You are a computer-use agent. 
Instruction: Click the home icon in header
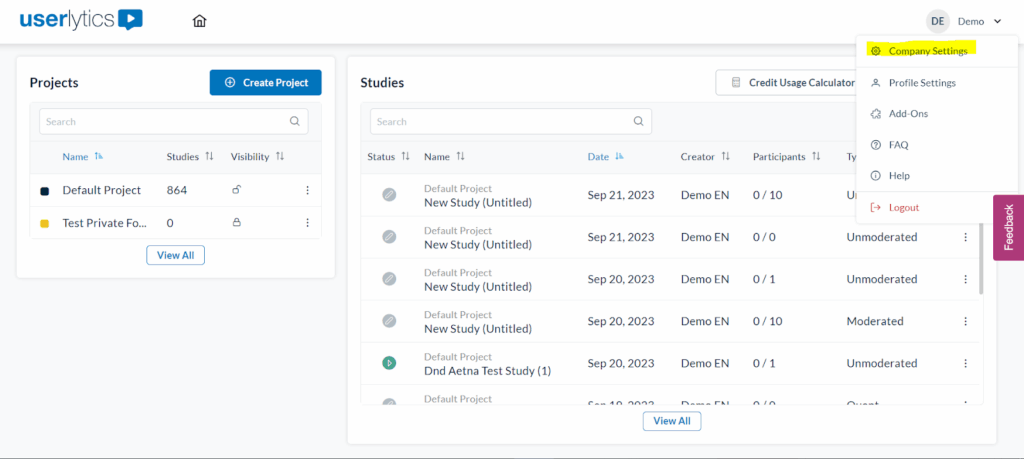[200, 21]
